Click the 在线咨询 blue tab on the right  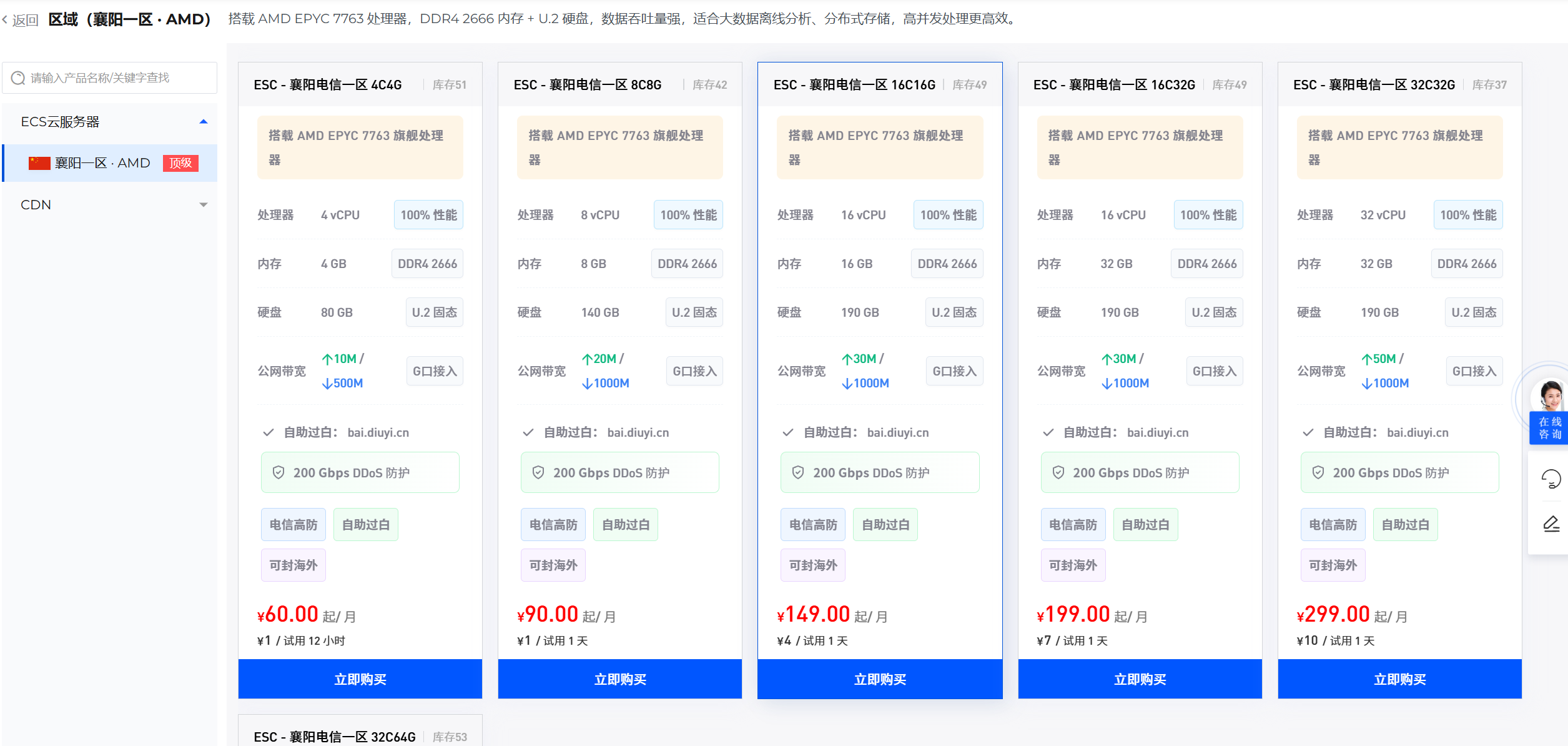pyautogui.click(x=1549, y=427)
